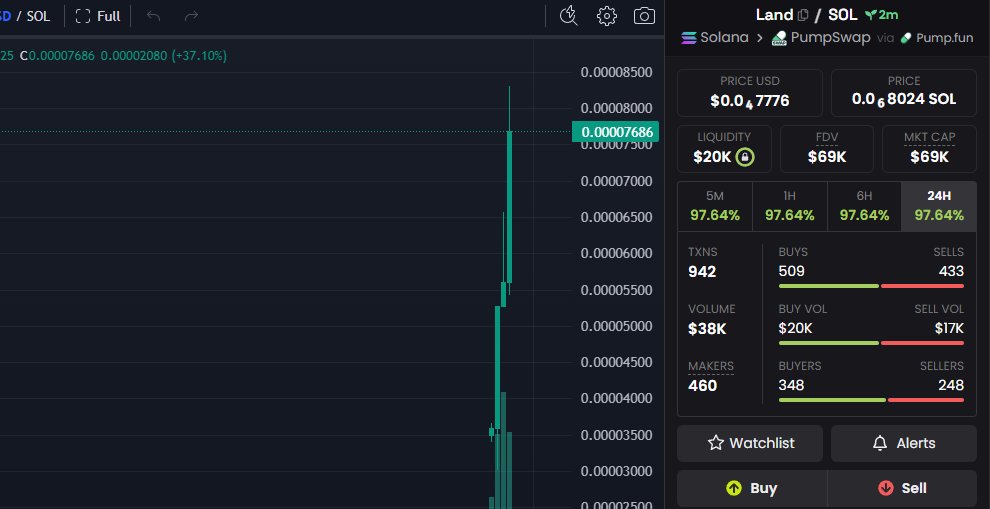Click the LIQUIDITY $20K box
The image size is (990, 509).
tap(724, 149)
